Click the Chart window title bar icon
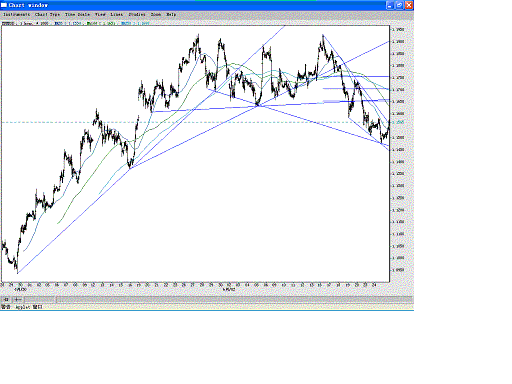Viewport: 512px width, 384px height. 4,5
